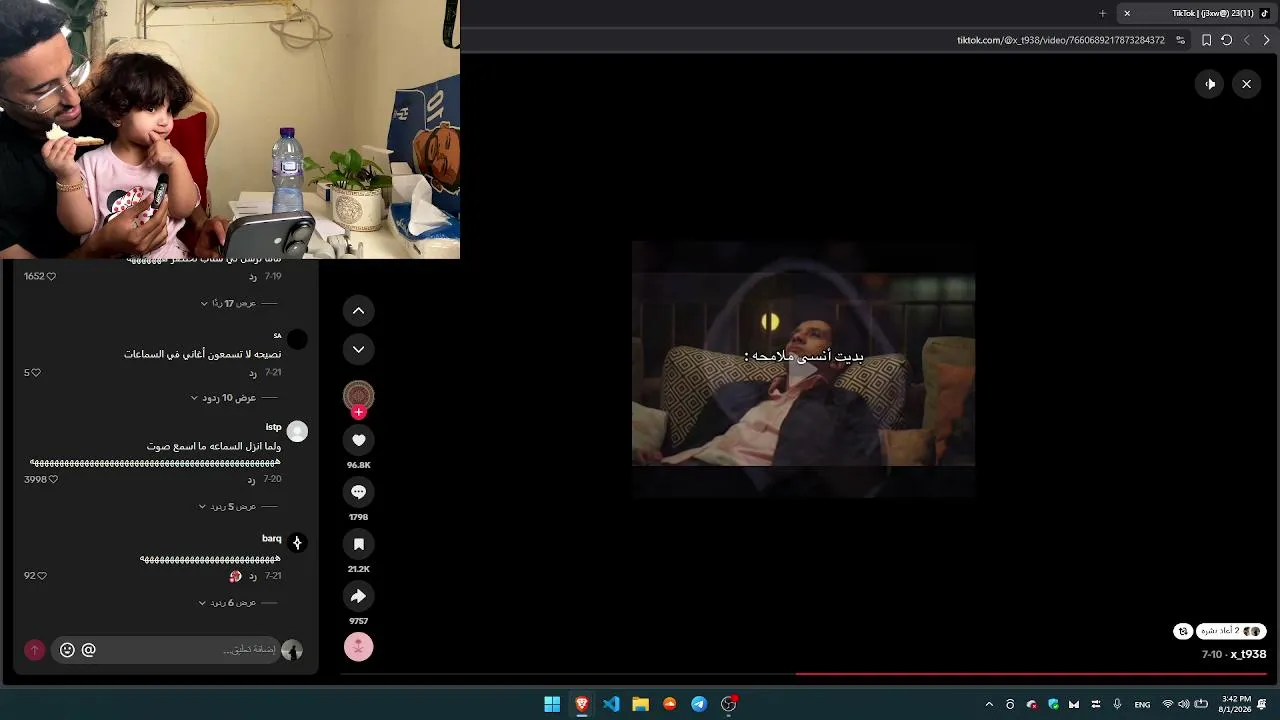Image resolution: width=1280 pixels, height=720 pixels.
Task: Reply to SA's comment dated 7-21
Action: coord(253,373)
